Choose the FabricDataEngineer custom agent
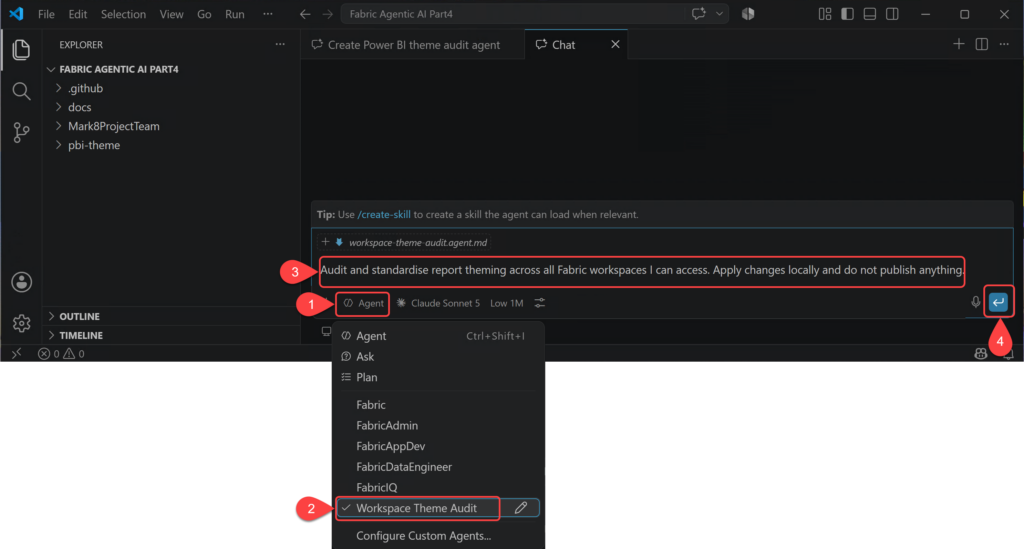 coord(438,467)
